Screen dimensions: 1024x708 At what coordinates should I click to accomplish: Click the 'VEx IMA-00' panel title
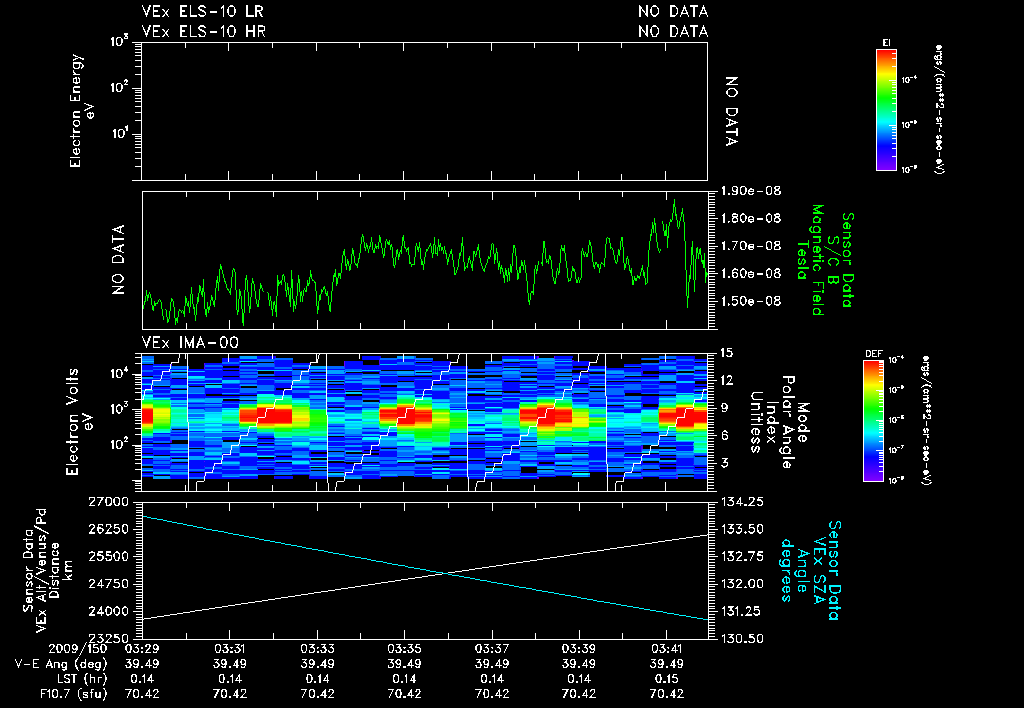coord(190,342)
